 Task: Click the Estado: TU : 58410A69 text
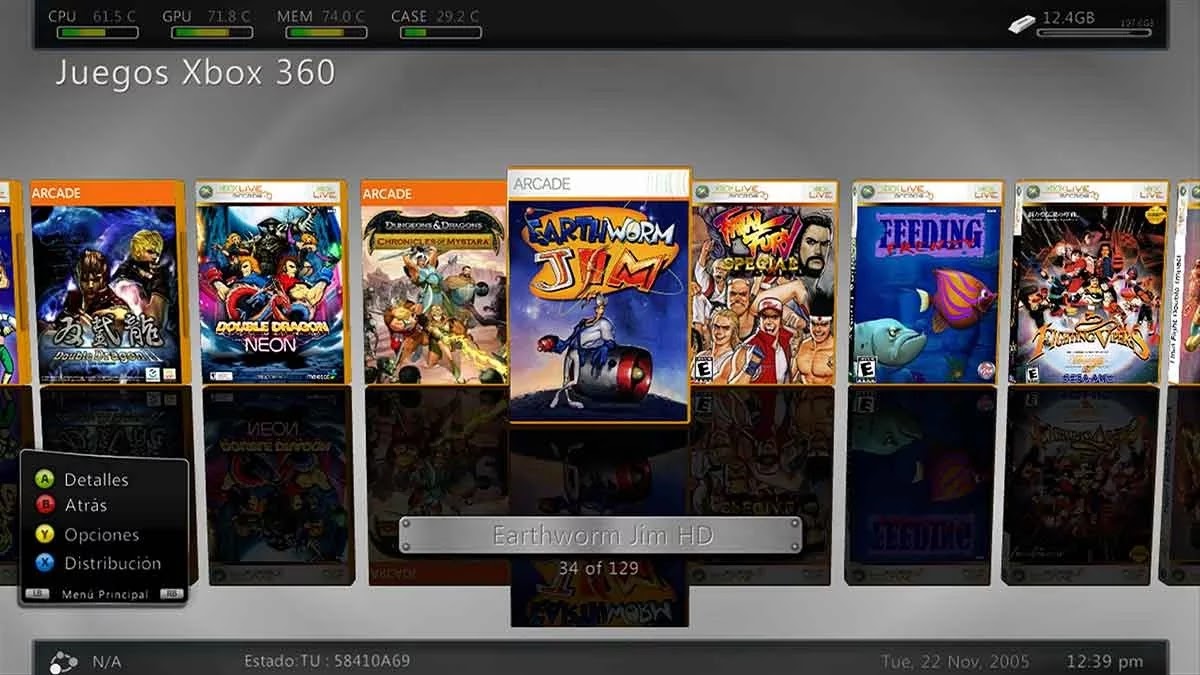[x=327, y=661]
